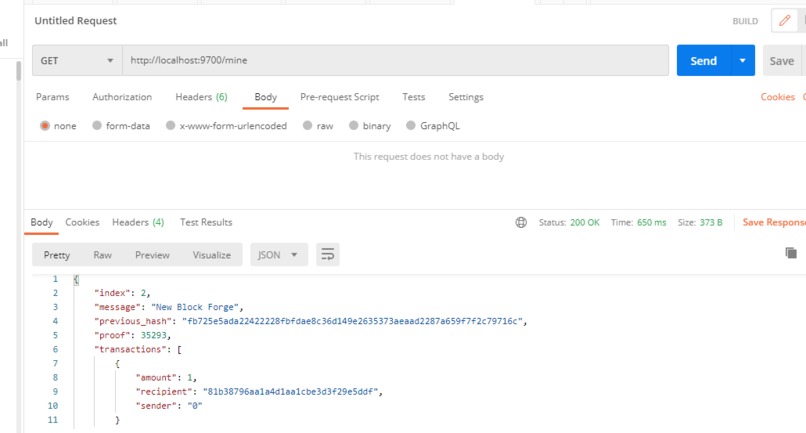
Task: Copy response using the clipboard icon
Action: [791, 252]
